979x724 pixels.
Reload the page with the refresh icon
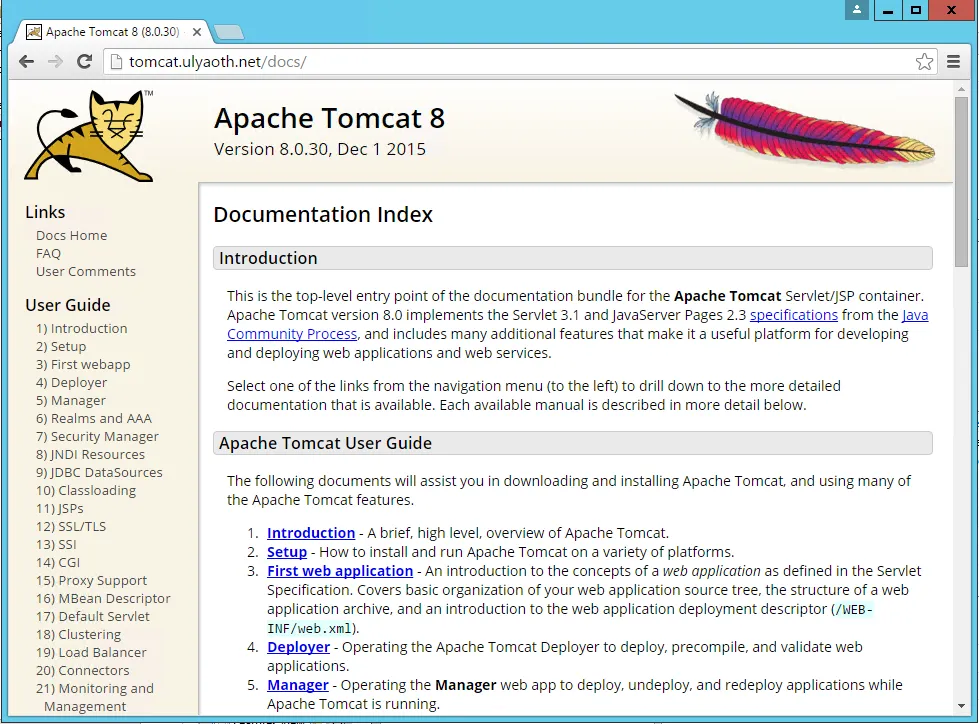point(85,62)
